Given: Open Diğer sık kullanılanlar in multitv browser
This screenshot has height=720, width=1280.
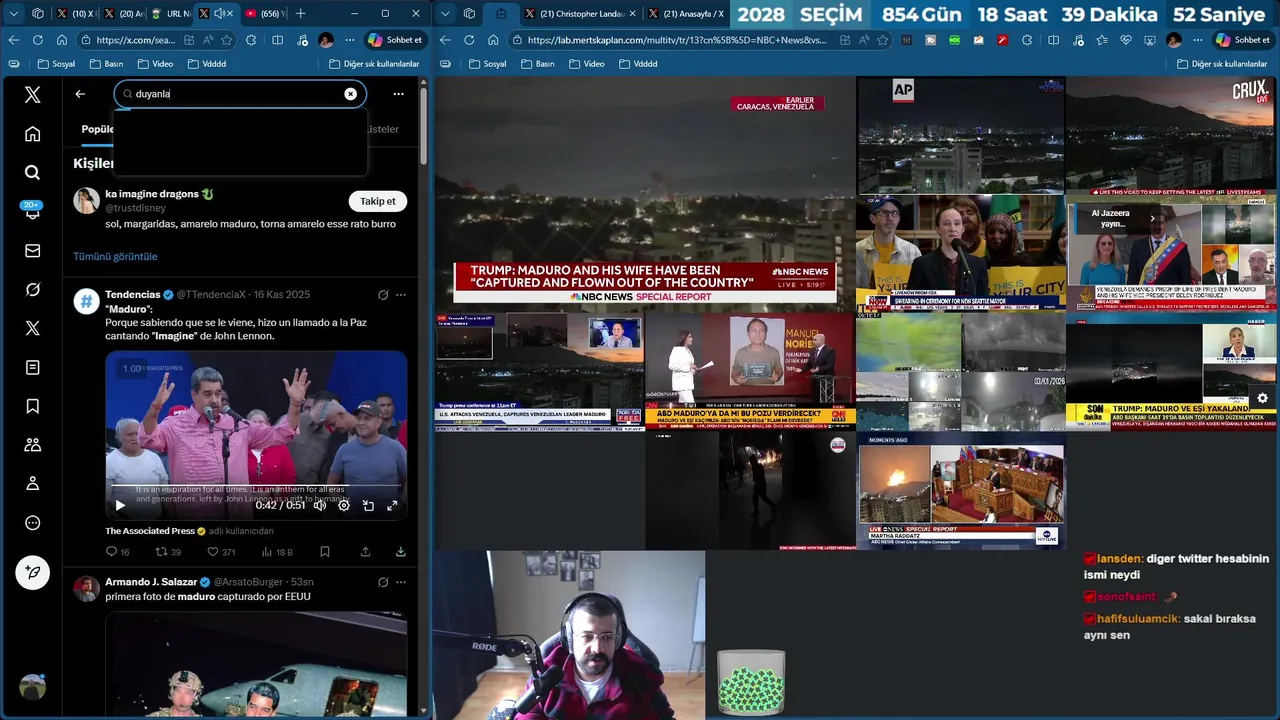Looking at the screenshot, I should pos(1222,63).
